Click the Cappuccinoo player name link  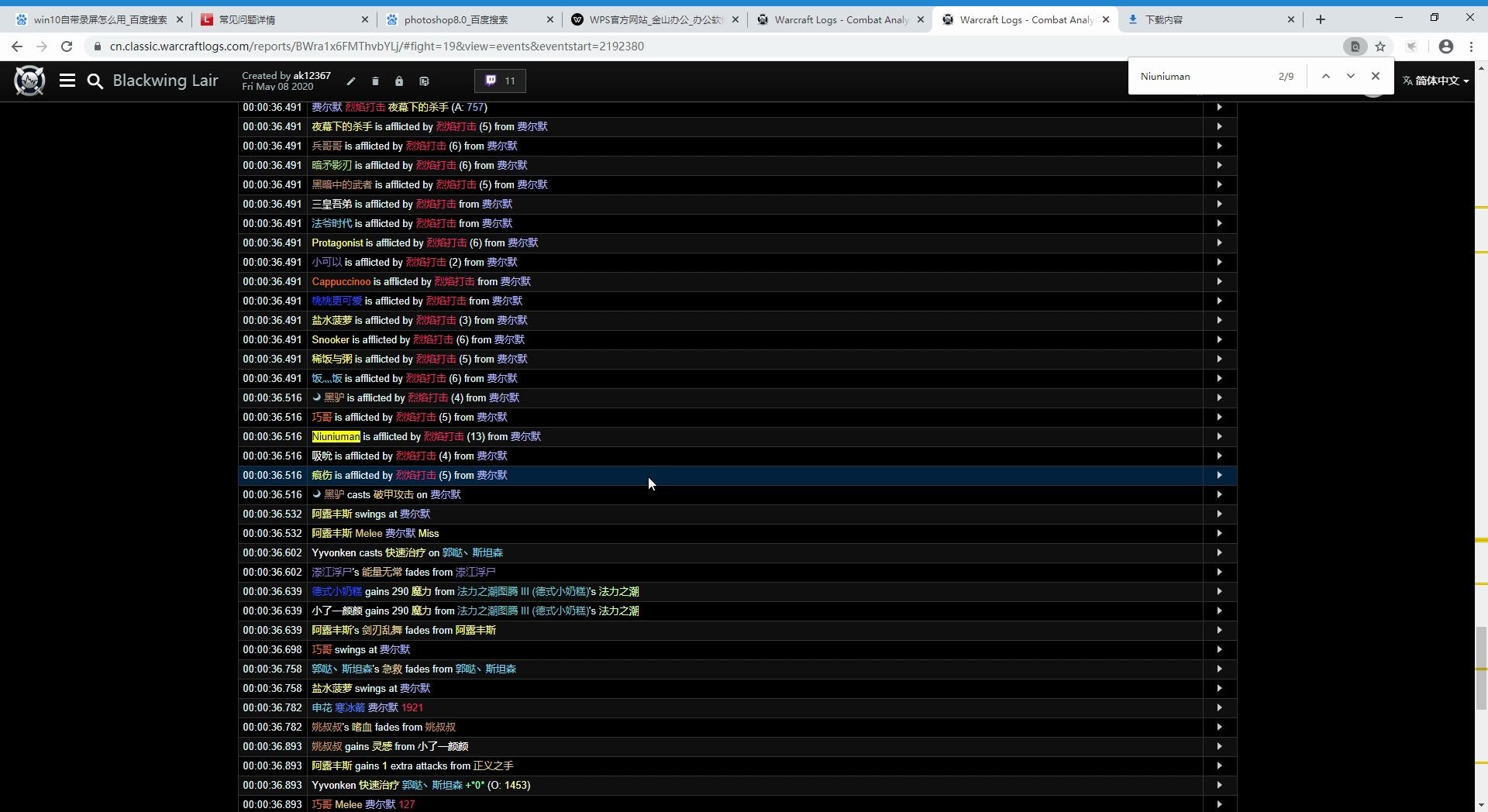point(341,281)
